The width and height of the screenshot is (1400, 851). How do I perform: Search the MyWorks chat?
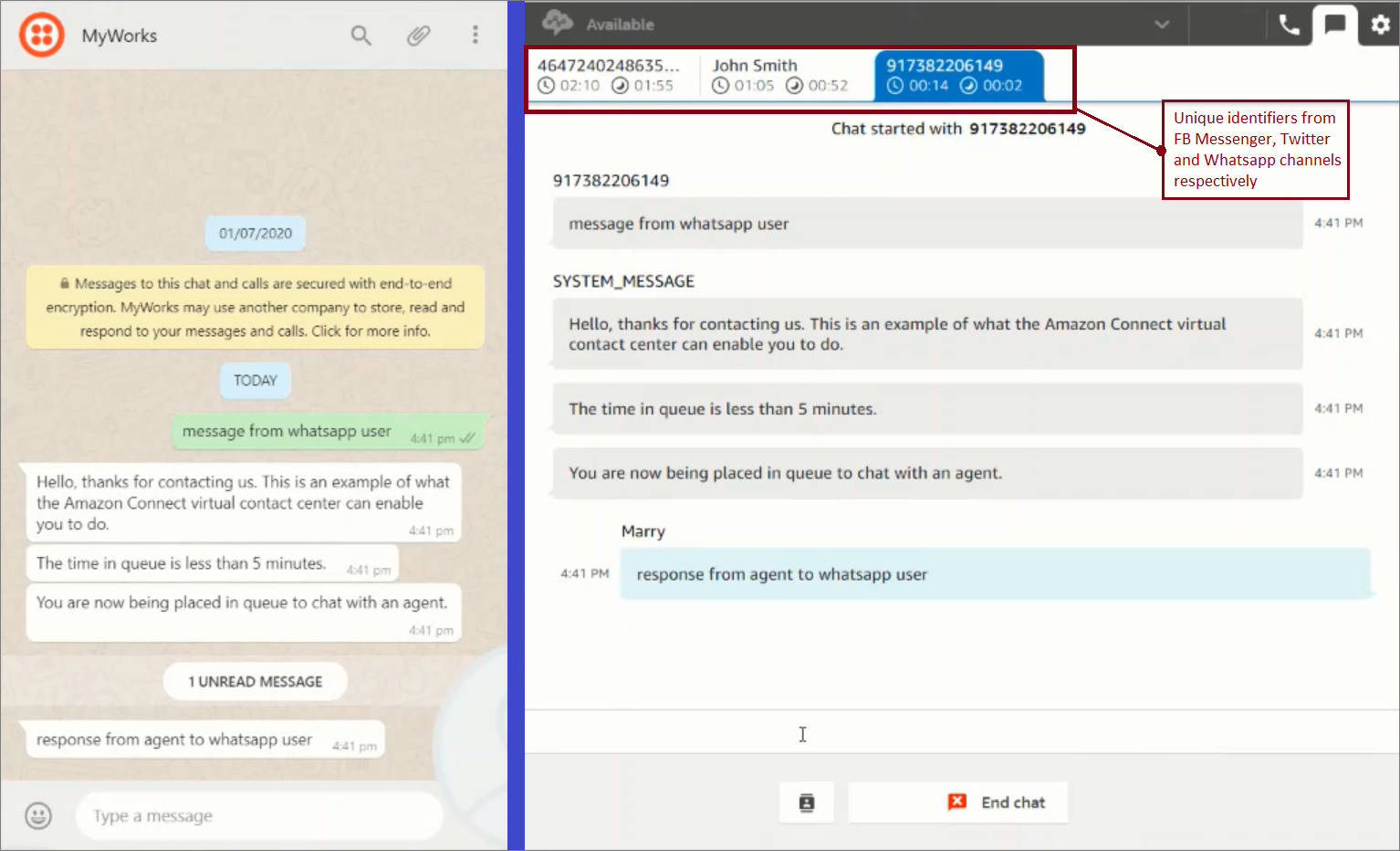click(361, 36)
